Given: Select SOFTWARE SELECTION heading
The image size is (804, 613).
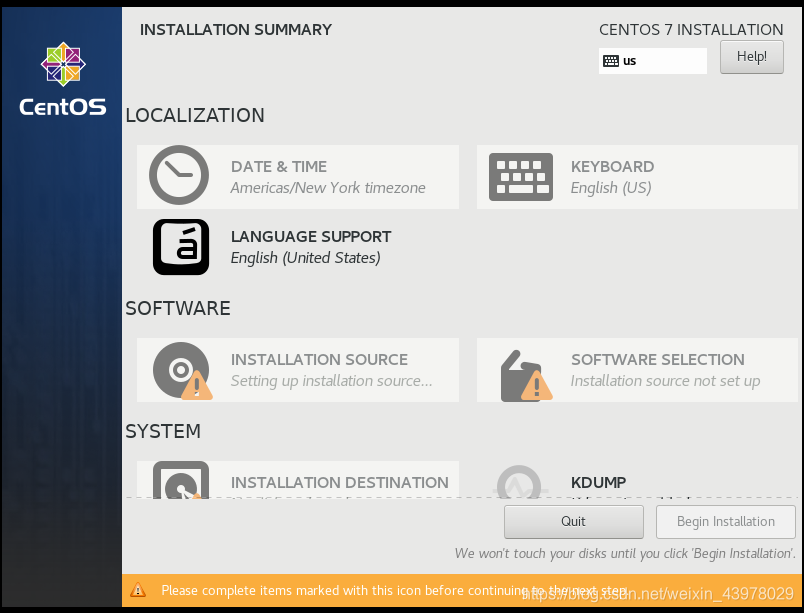Looking at the screenshot, I should [657, 359].
